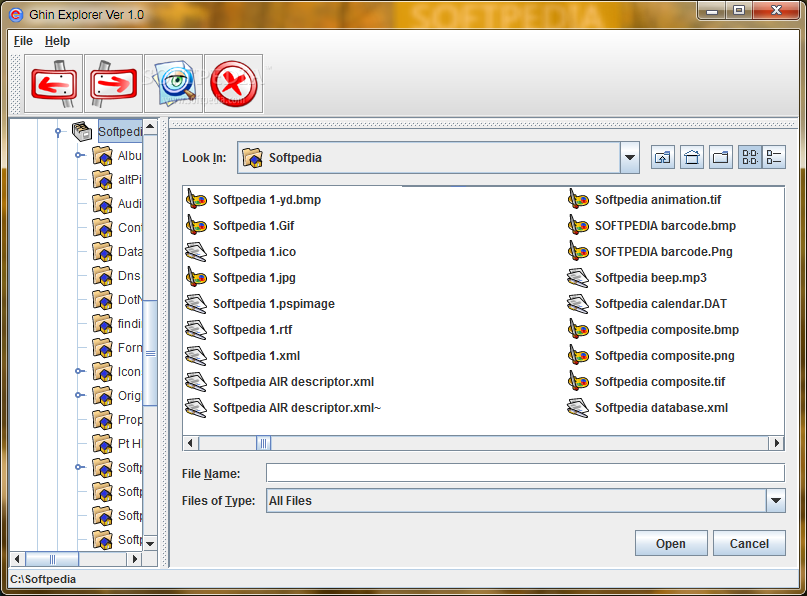Viewport: 807px width, 596px height.
Task: Click the Dot folder icon in tree
Action: (x=102, y=300)
